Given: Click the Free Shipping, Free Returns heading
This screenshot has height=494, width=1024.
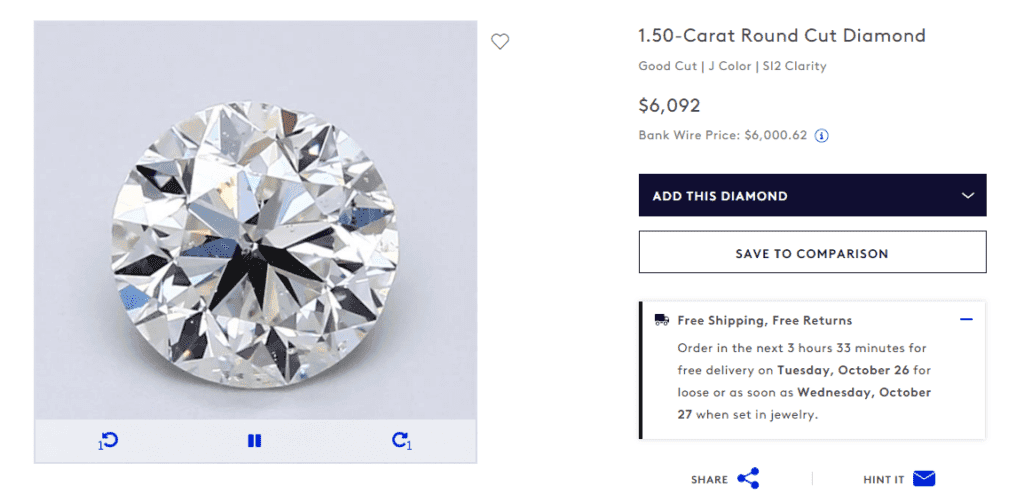Looking at the screenshot, I should click(x=764, y=321).
